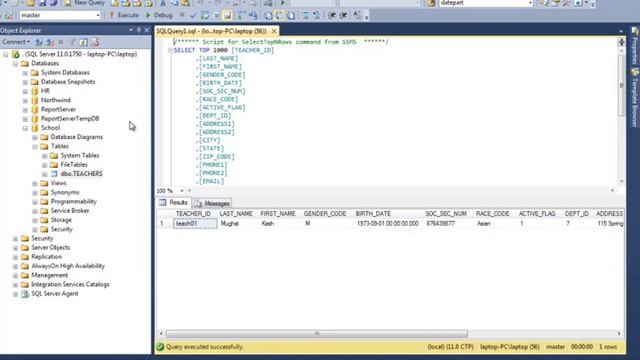Click the SOC_SEC_NUM column header
Screen dimensions: 640x360
(446, 214)
